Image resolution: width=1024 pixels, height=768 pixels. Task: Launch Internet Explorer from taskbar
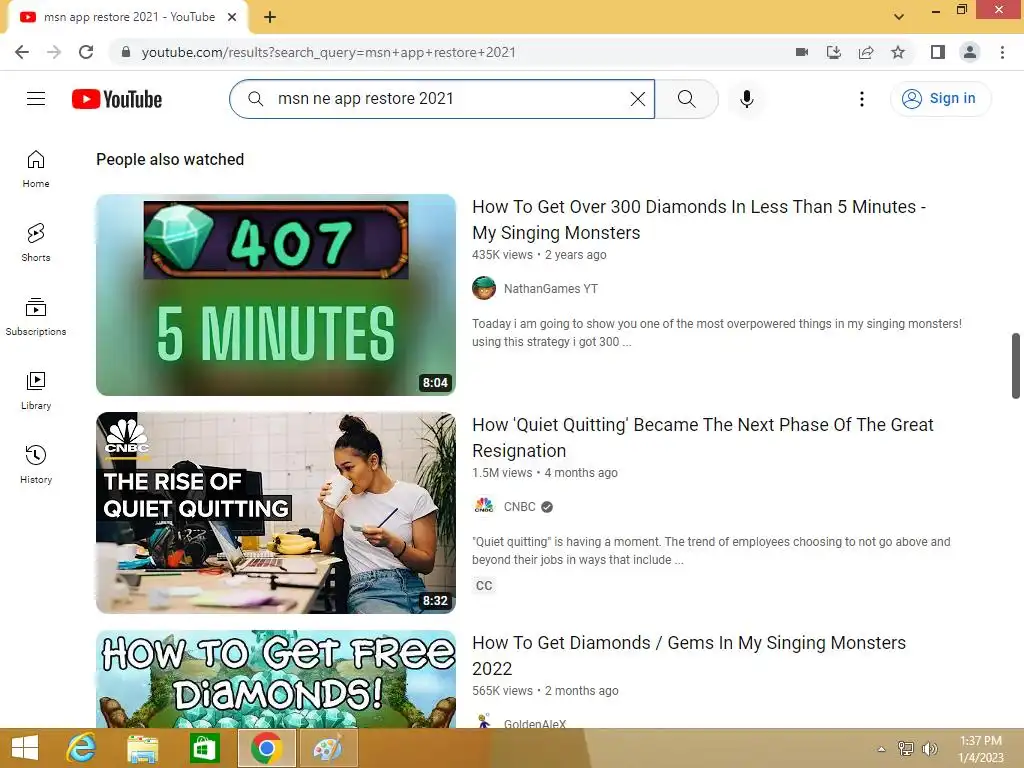point(82,748)
